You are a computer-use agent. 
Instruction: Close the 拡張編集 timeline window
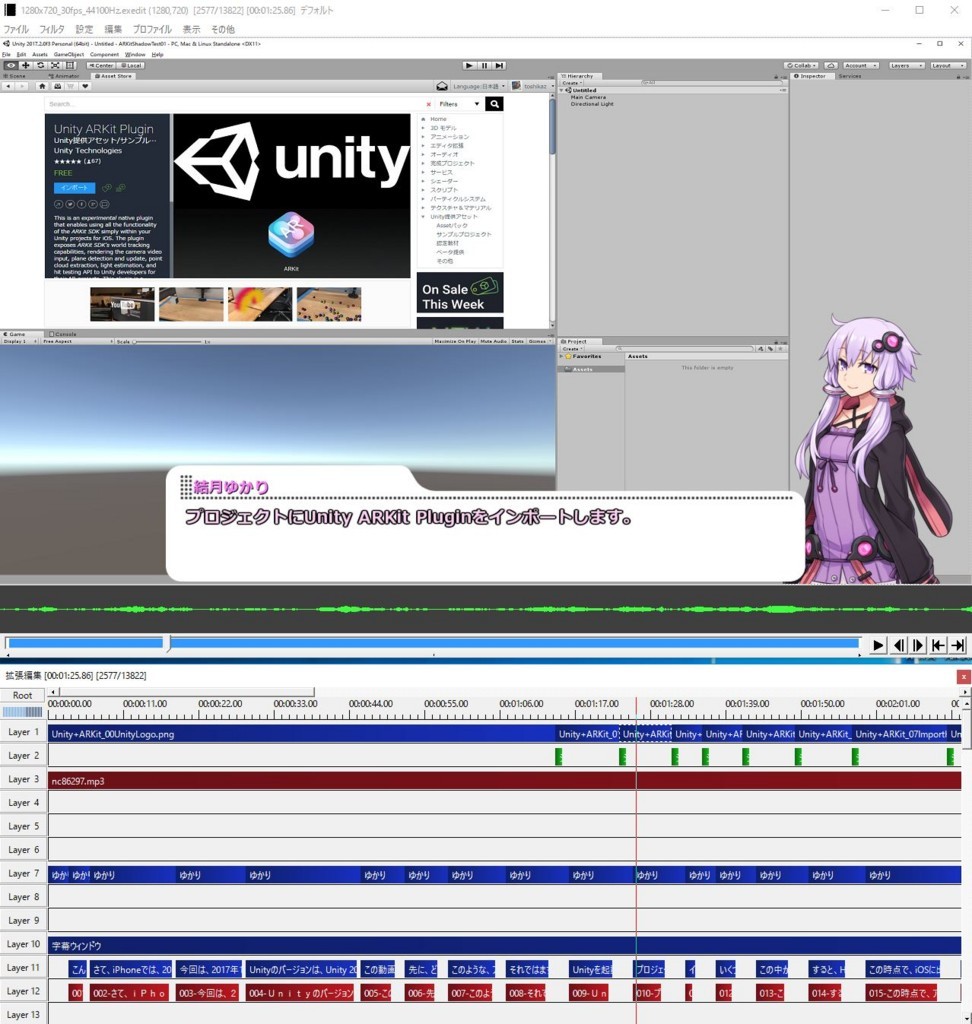[x=963, y=677]
